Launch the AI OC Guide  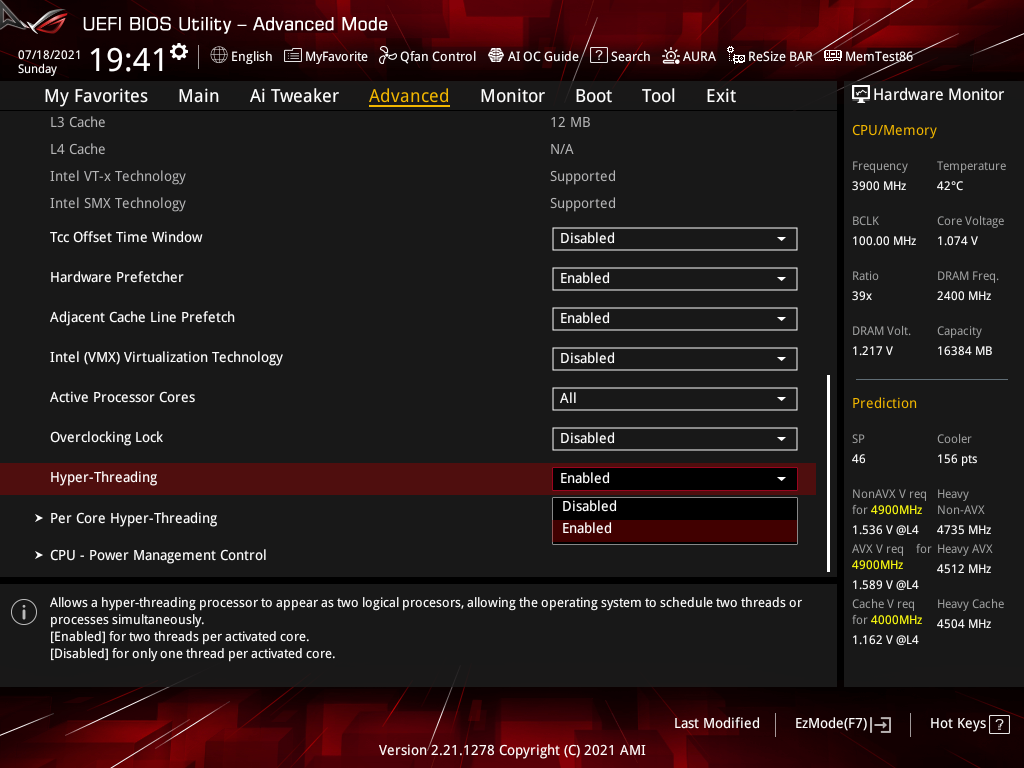533,56
